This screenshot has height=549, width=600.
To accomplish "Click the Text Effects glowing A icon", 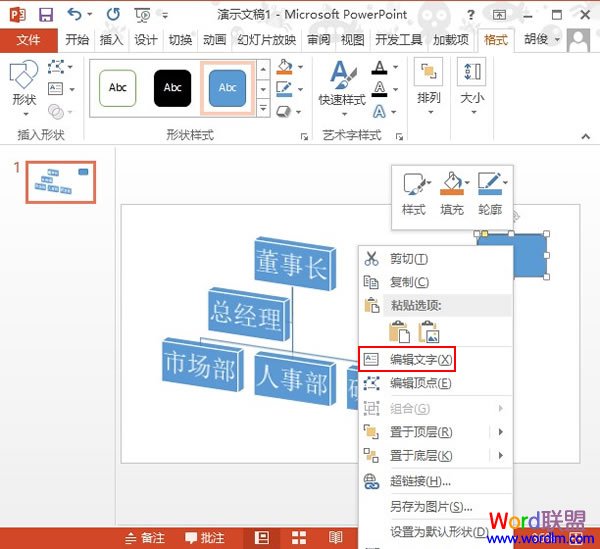I will coord(379,112).
